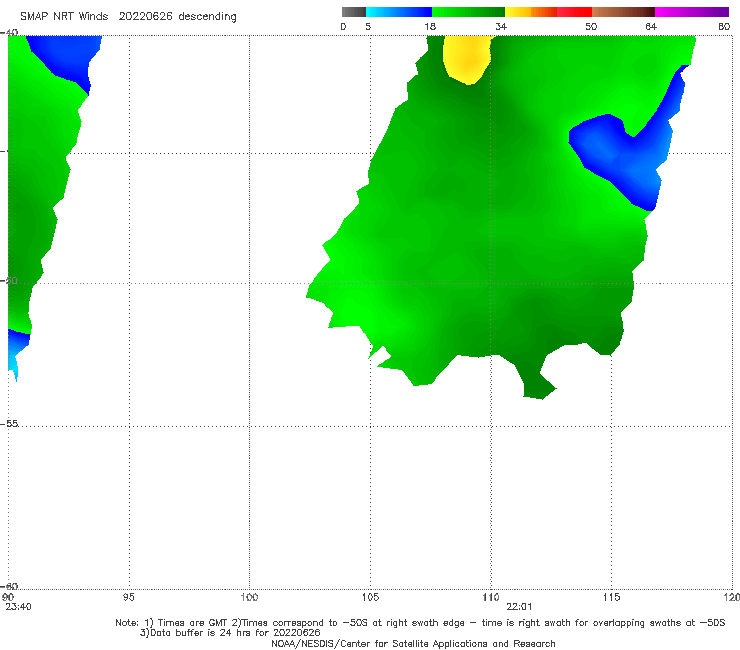The width and height of the screenshot is (740, 650).
Task: Click the longitude label 100
Action: pyautogui.click(x=249, y=597)
